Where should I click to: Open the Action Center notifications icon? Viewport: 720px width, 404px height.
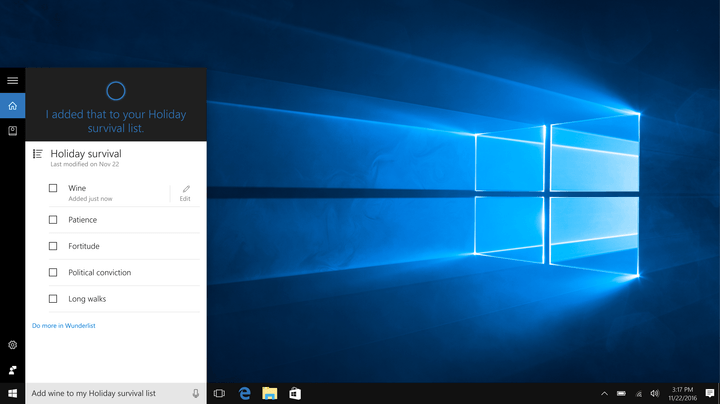pyautogui.click(x=709, y=393)
